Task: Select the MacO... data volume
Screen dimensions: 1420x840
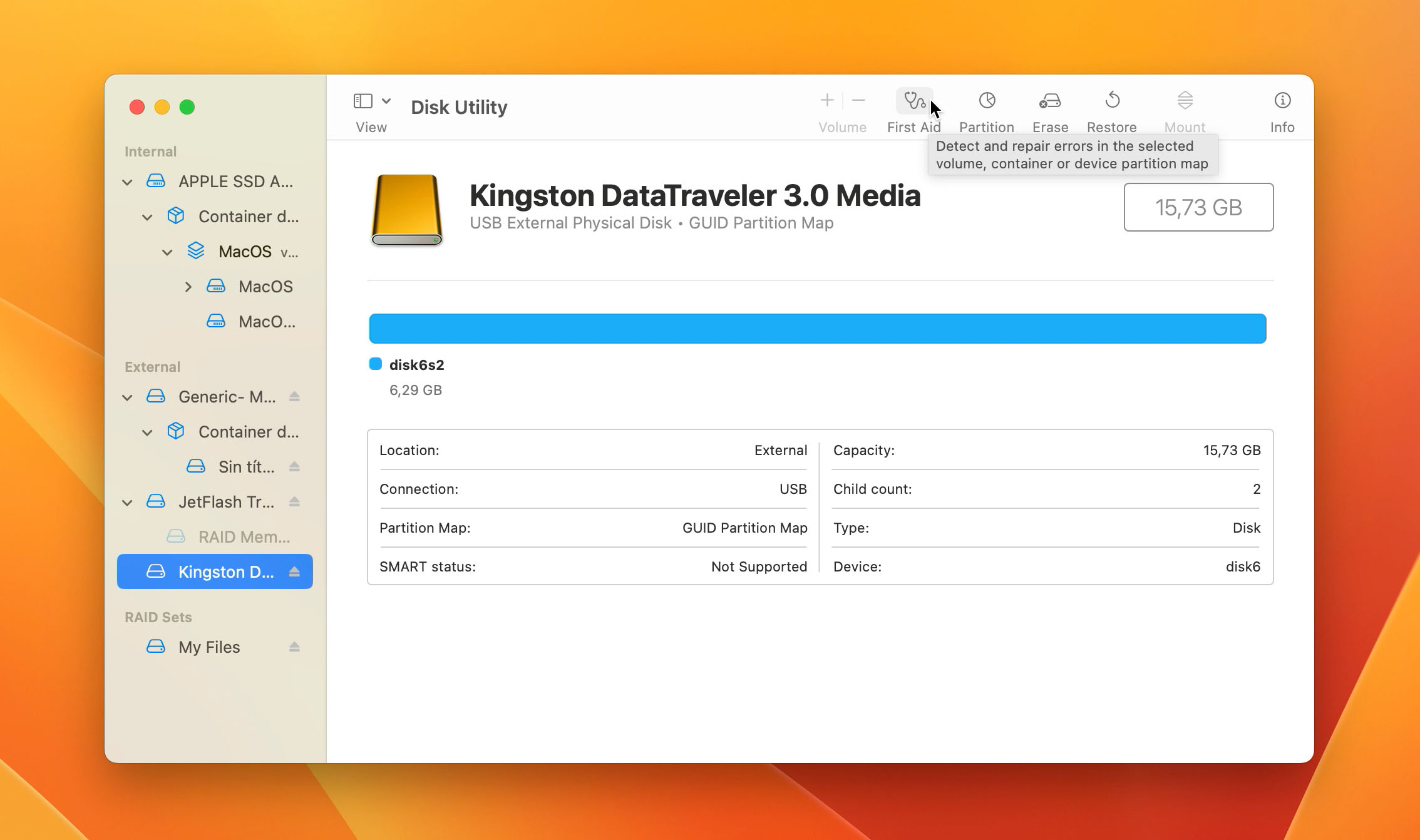Action: click(215, 322)
